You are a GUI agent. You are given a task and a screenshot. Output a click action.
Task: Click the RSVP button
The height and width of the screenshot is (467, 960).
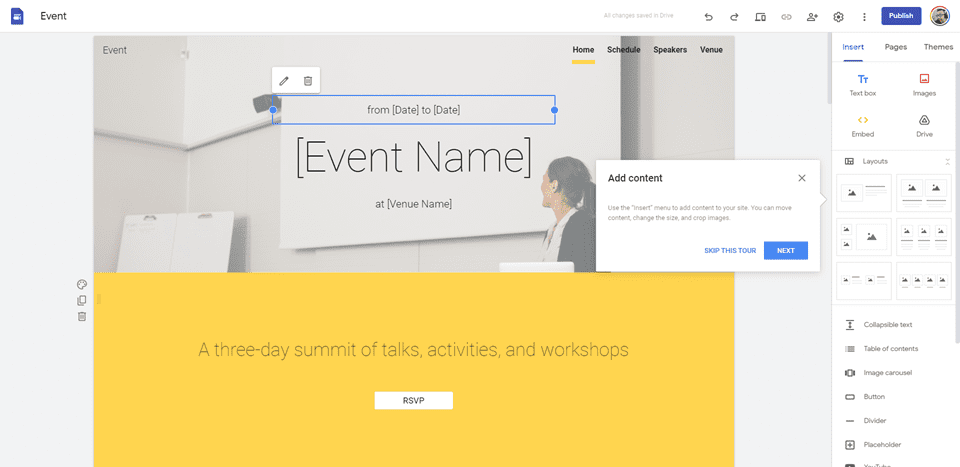[x=414, y=400]
